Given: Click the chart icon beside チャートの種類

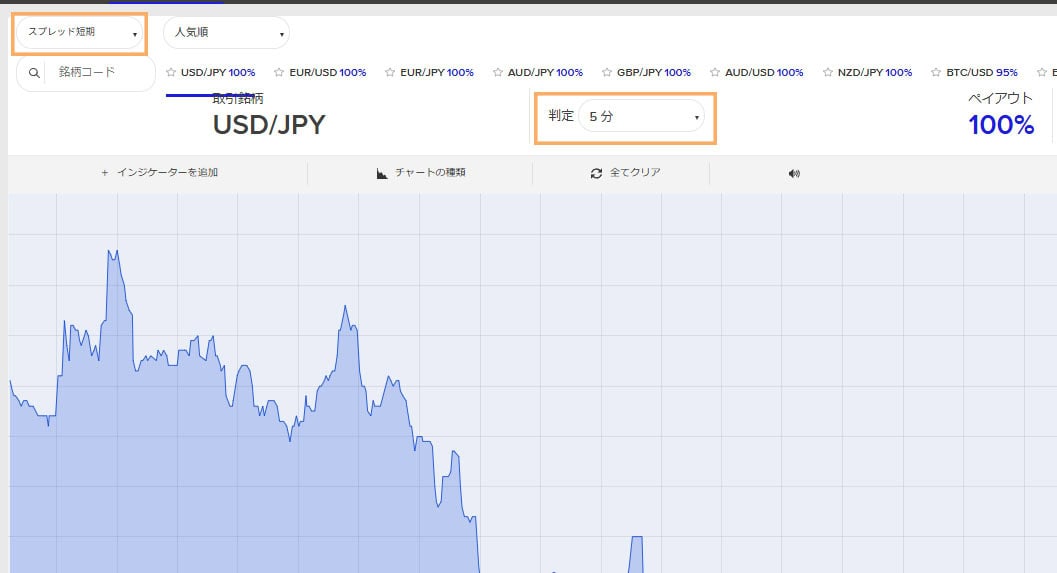Looking at the screenshot, I should pyautogui.click(x=382, y=173).
